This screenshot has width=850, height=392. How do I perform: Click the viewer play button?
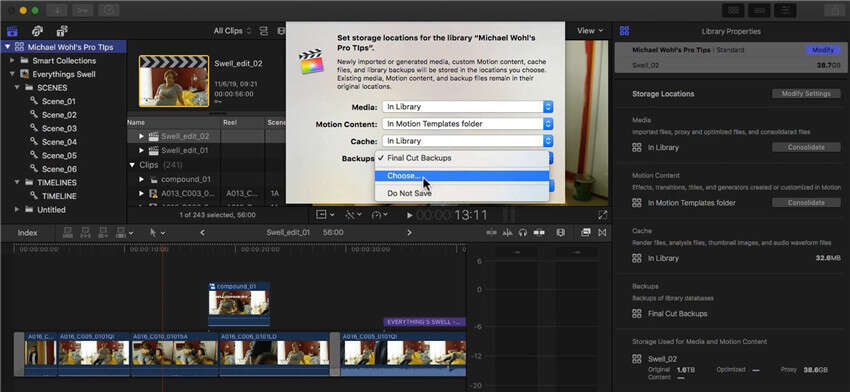point(409,215)
